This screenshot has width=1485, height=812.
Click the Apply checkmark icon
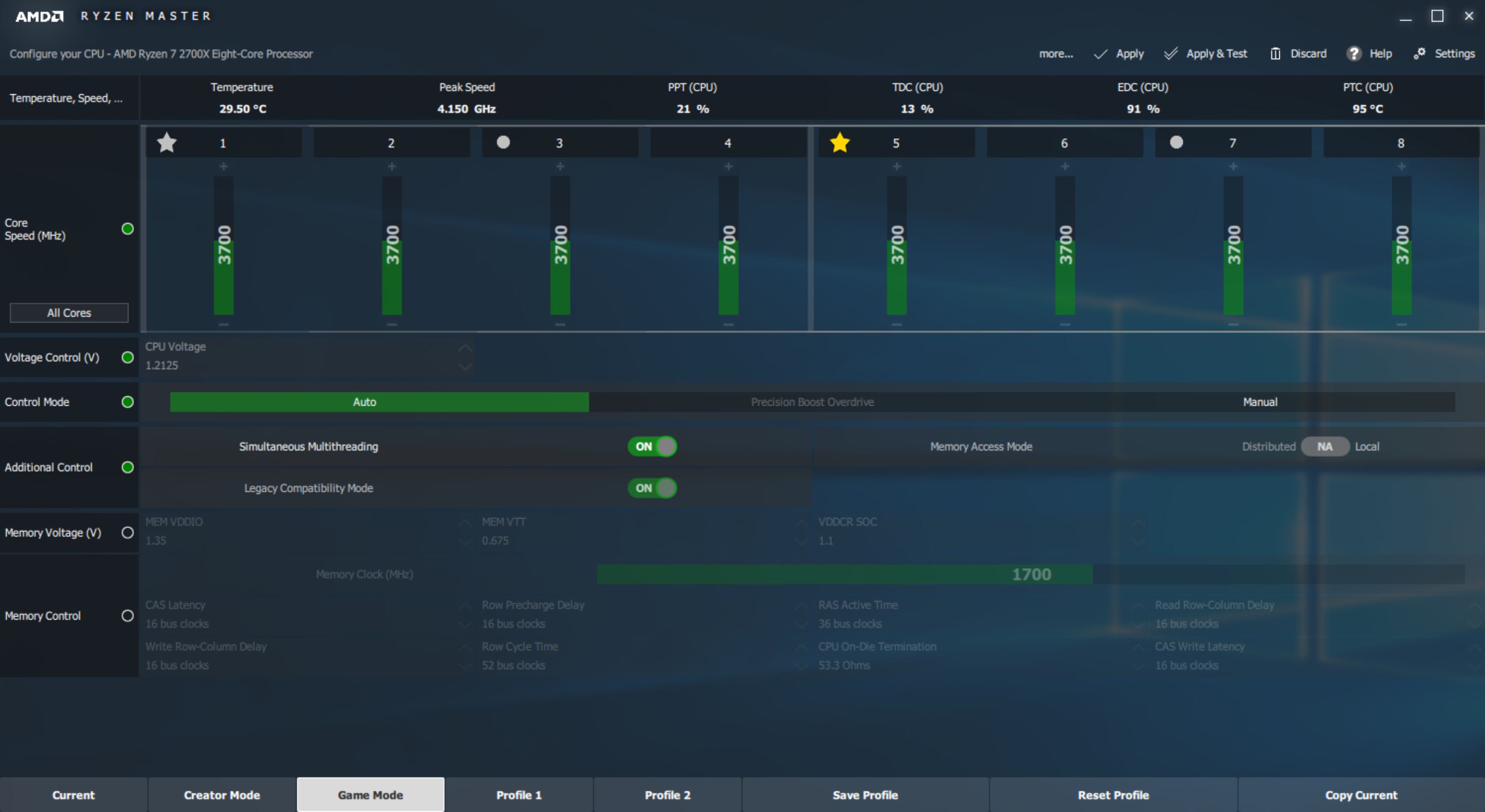(x=1100, y=54)
